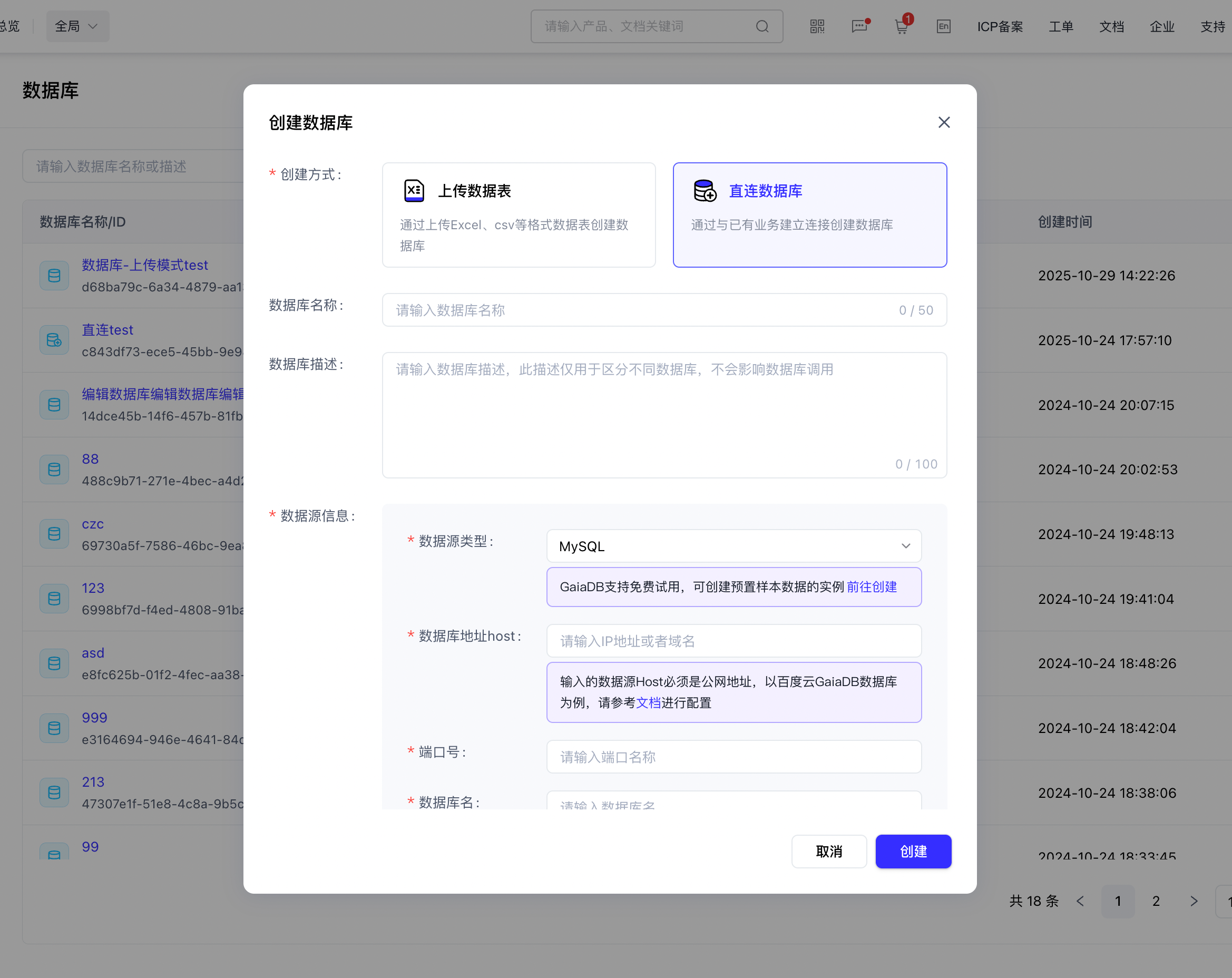Open the 工单 menu item
Screen dimensions: 1232x978
coord(1061,26)
